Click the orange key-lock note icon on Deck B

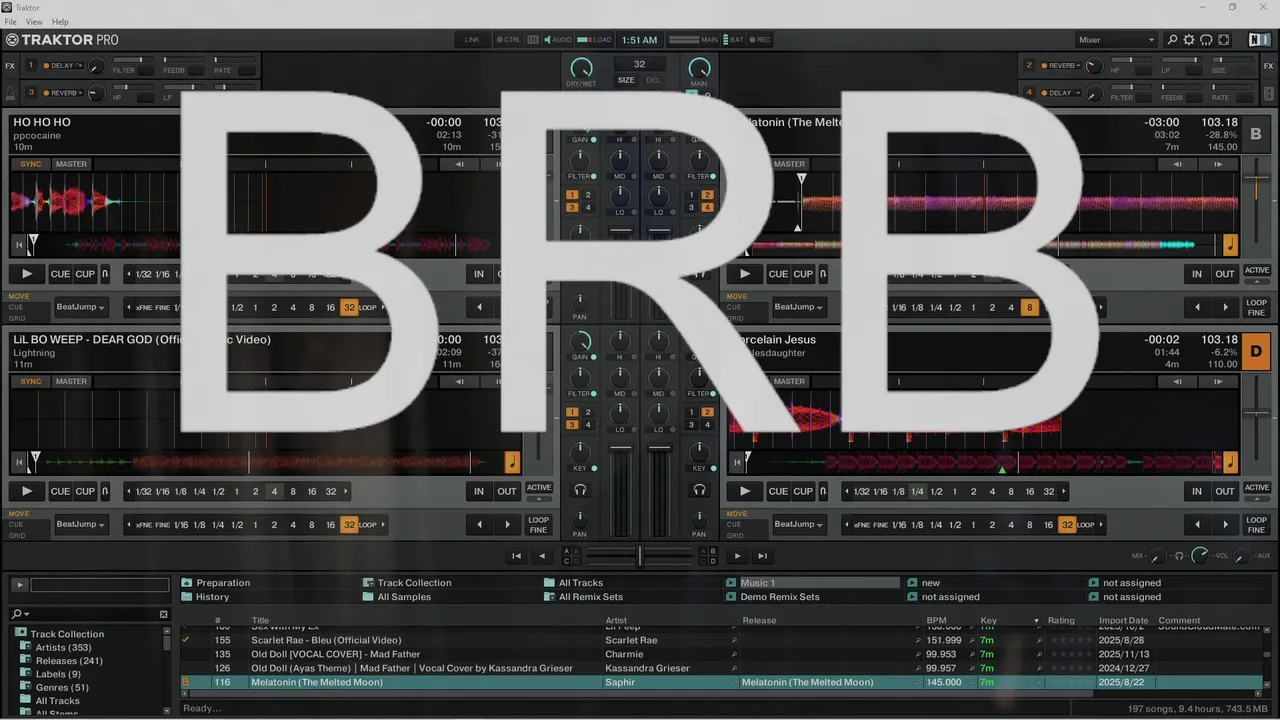point(1230,245)
